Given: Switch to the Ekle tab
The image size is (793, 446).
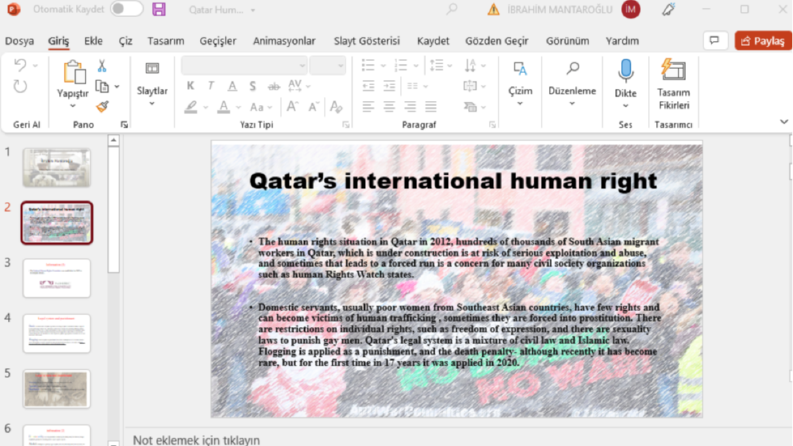Looking at the screenshot, I should coord(93,41).
